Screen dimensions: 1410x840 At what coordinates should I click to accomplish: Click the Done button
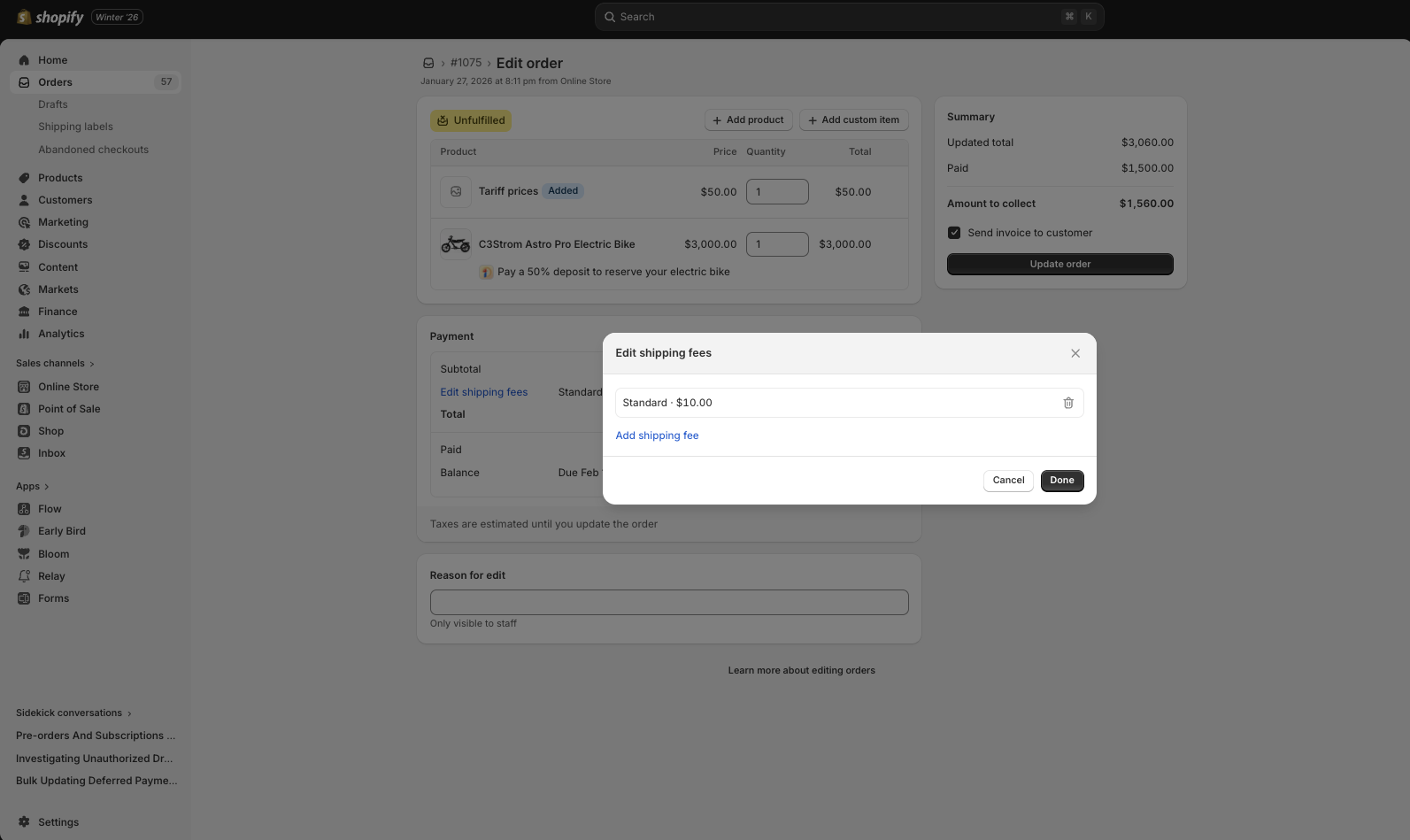point(1062,481)
